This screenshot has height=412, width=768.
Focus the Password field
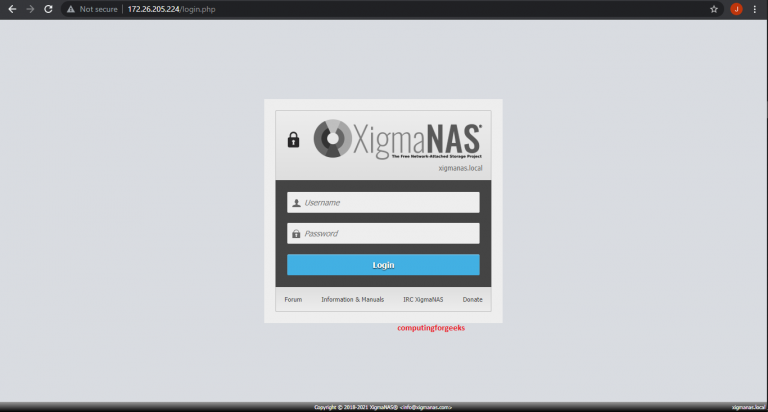coord(383,234)
